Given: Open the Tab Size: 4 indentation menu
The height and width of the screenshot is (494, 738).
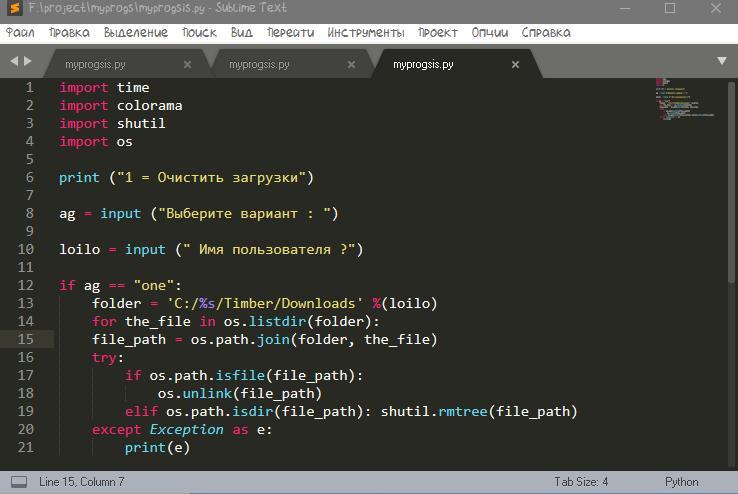Looking at the screenshot, I should coord(581,482).
